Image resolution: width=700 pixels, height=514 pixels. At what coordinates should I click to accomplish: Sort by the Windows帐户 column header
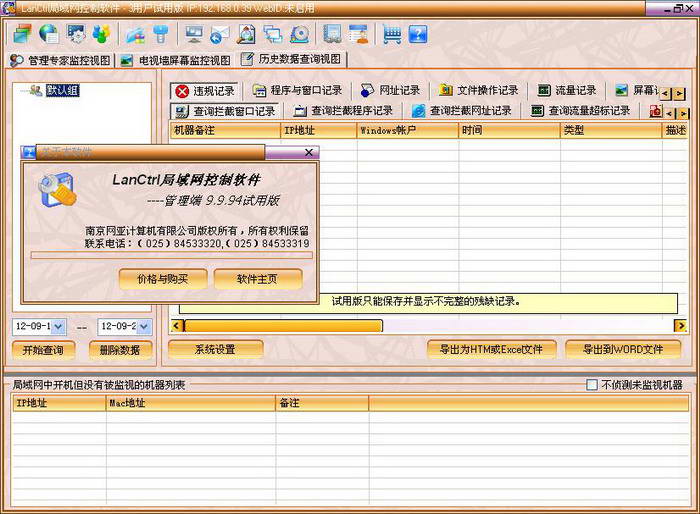coord(408,130)
